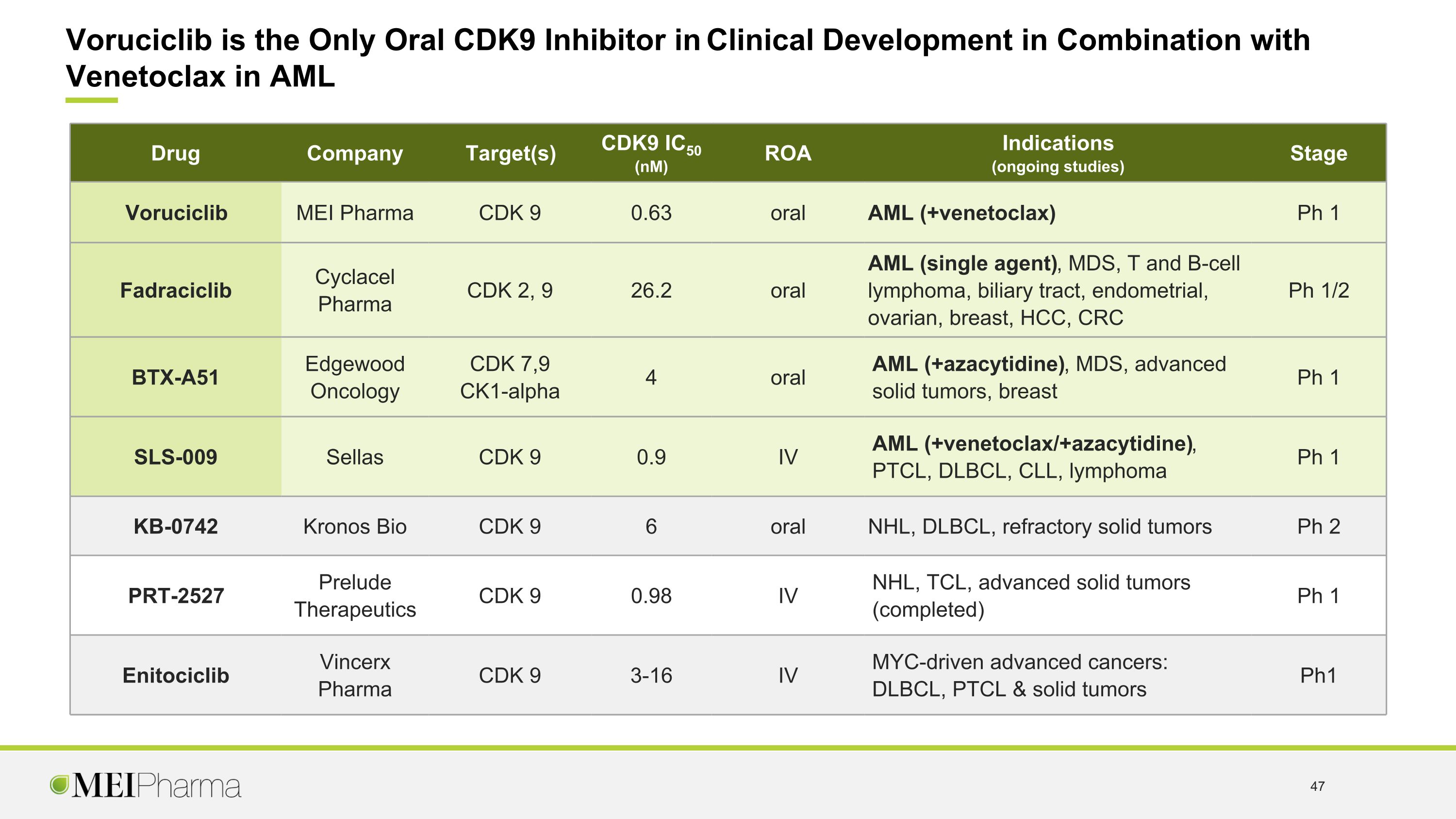Select the Ph 1/2 stage cell
Image resolution: width=1456 pixels, height=819 pixels.
click(1319, 290)
